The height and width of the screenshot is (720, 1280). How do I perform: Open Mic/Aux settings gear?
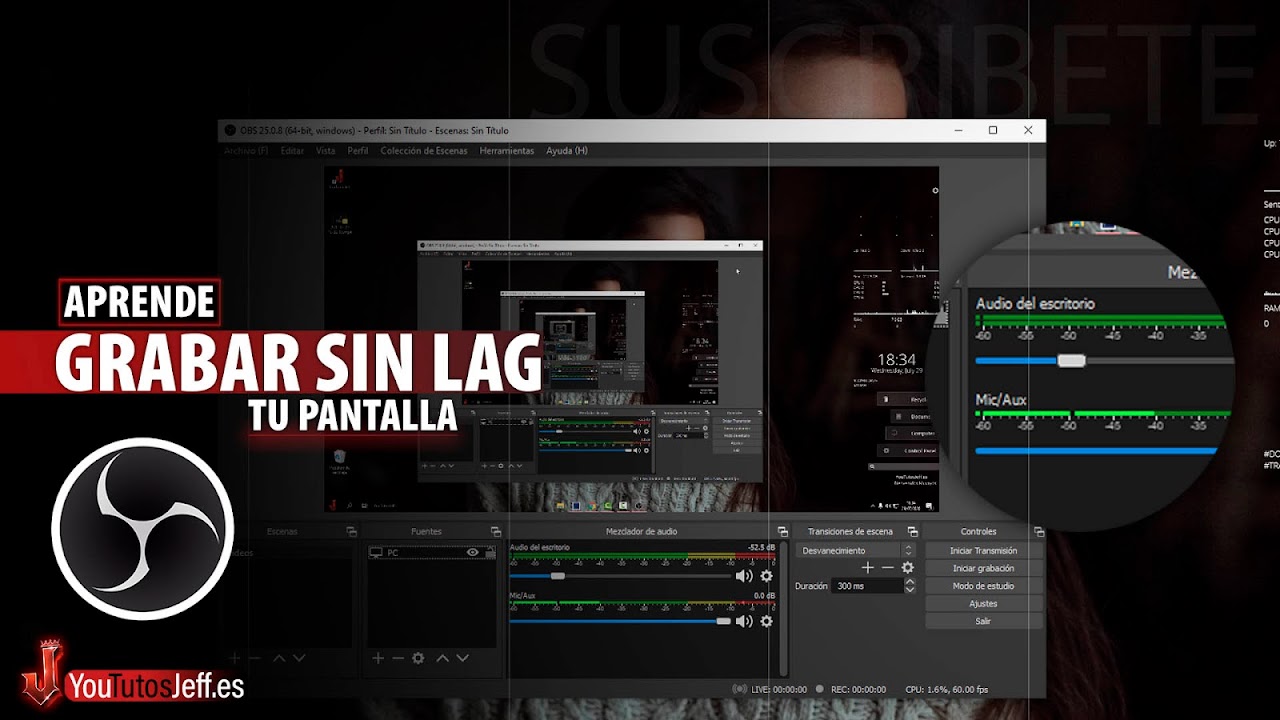767,621
